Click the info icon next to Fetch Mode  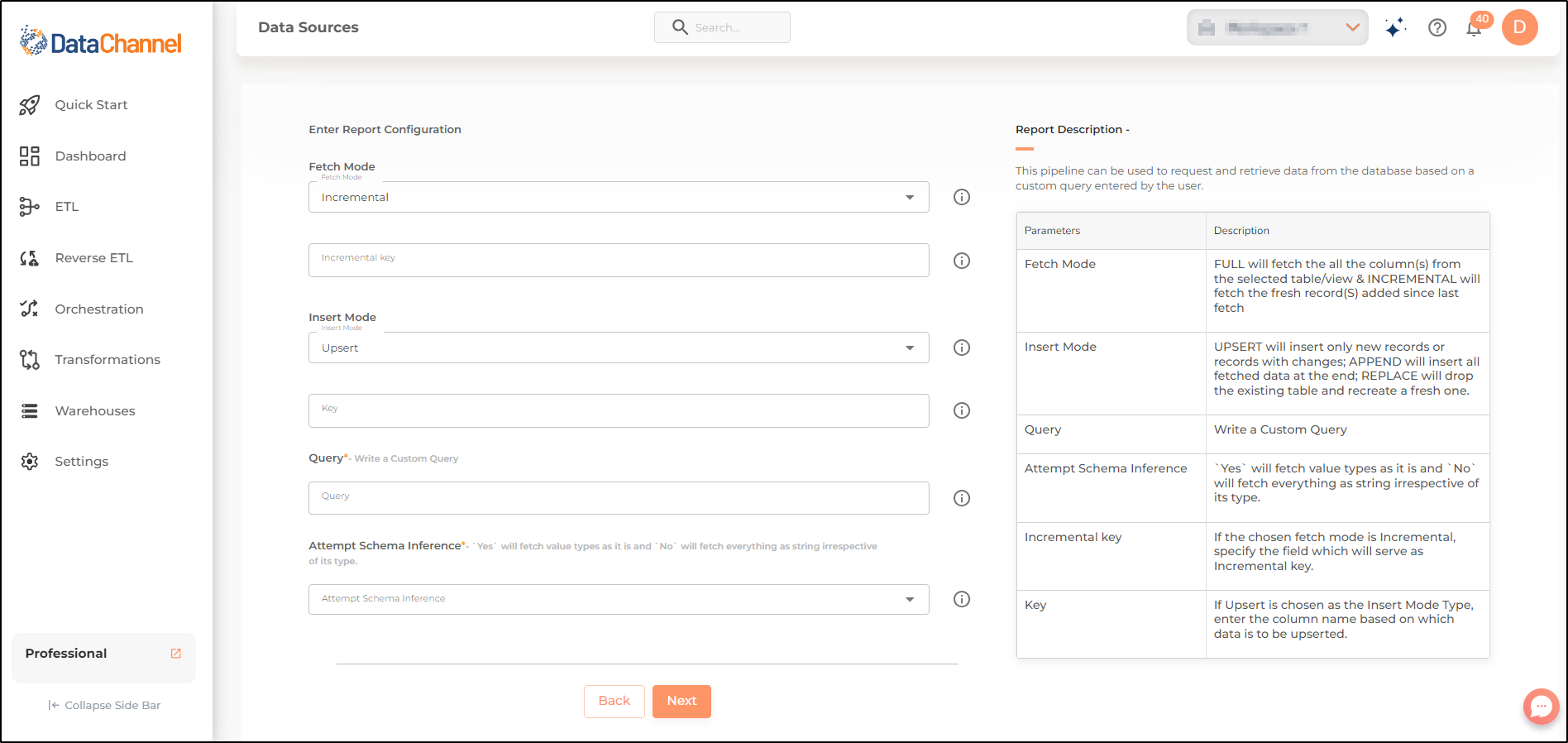click(962, 198)
